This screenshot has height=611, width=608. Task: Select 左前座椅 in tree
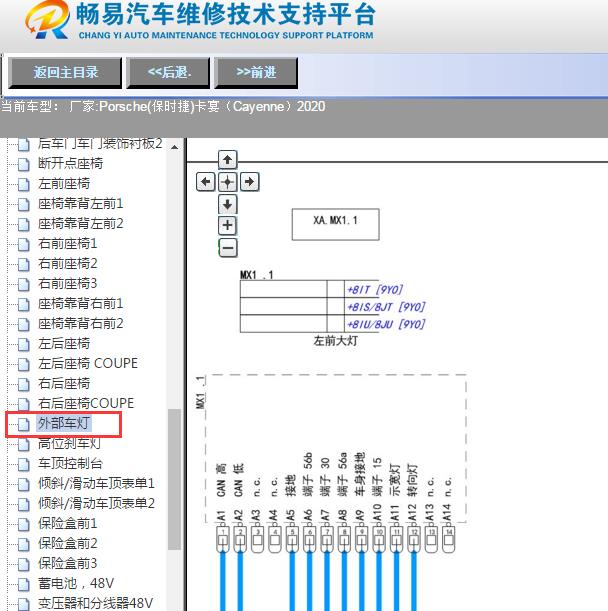[64, 184]
